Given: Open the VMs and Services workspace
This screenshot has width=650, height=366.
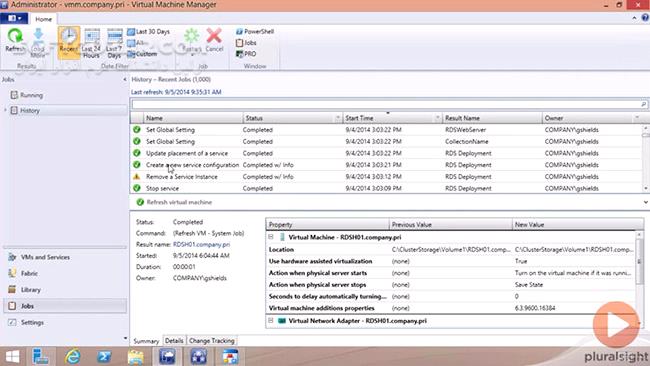Looking at the screenshot, I should pos(65,257).
